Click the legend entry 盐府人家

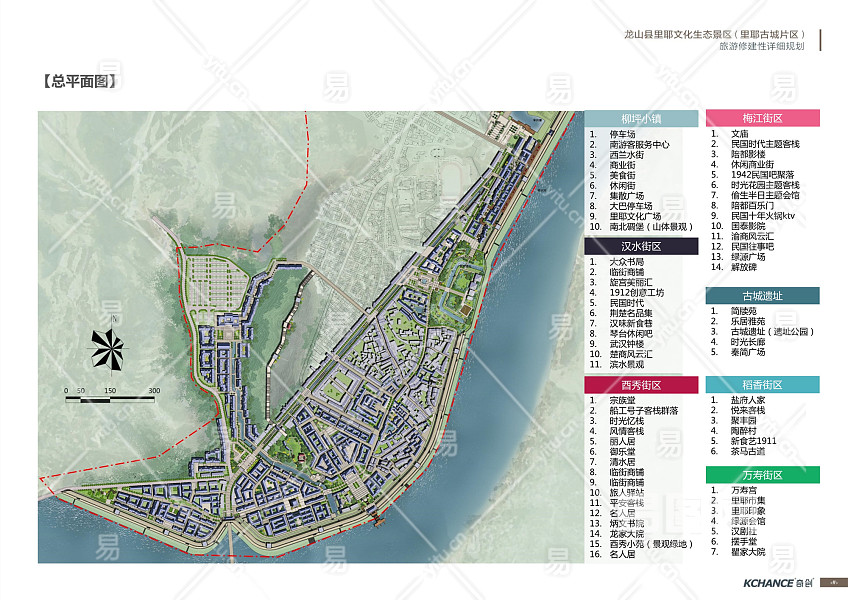[x=748, y=400]
